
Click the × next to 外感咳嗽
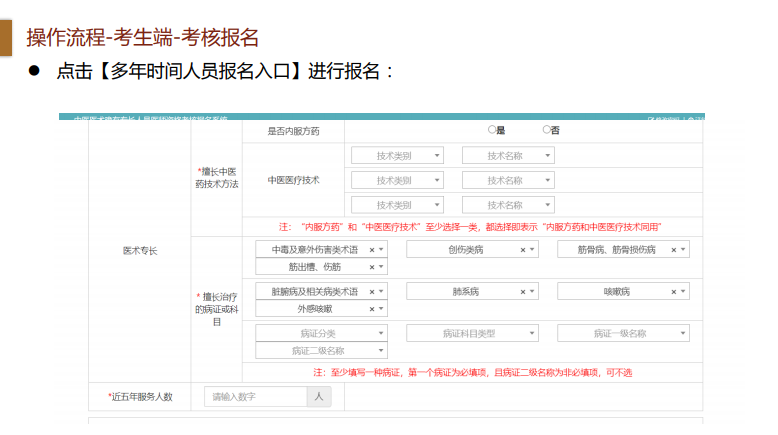(372, 309)
